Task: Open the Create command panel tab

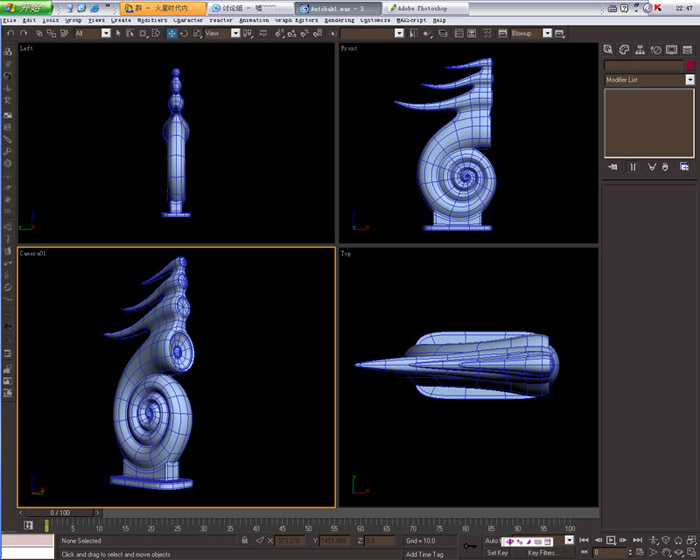Action: [x=608, y=50]
